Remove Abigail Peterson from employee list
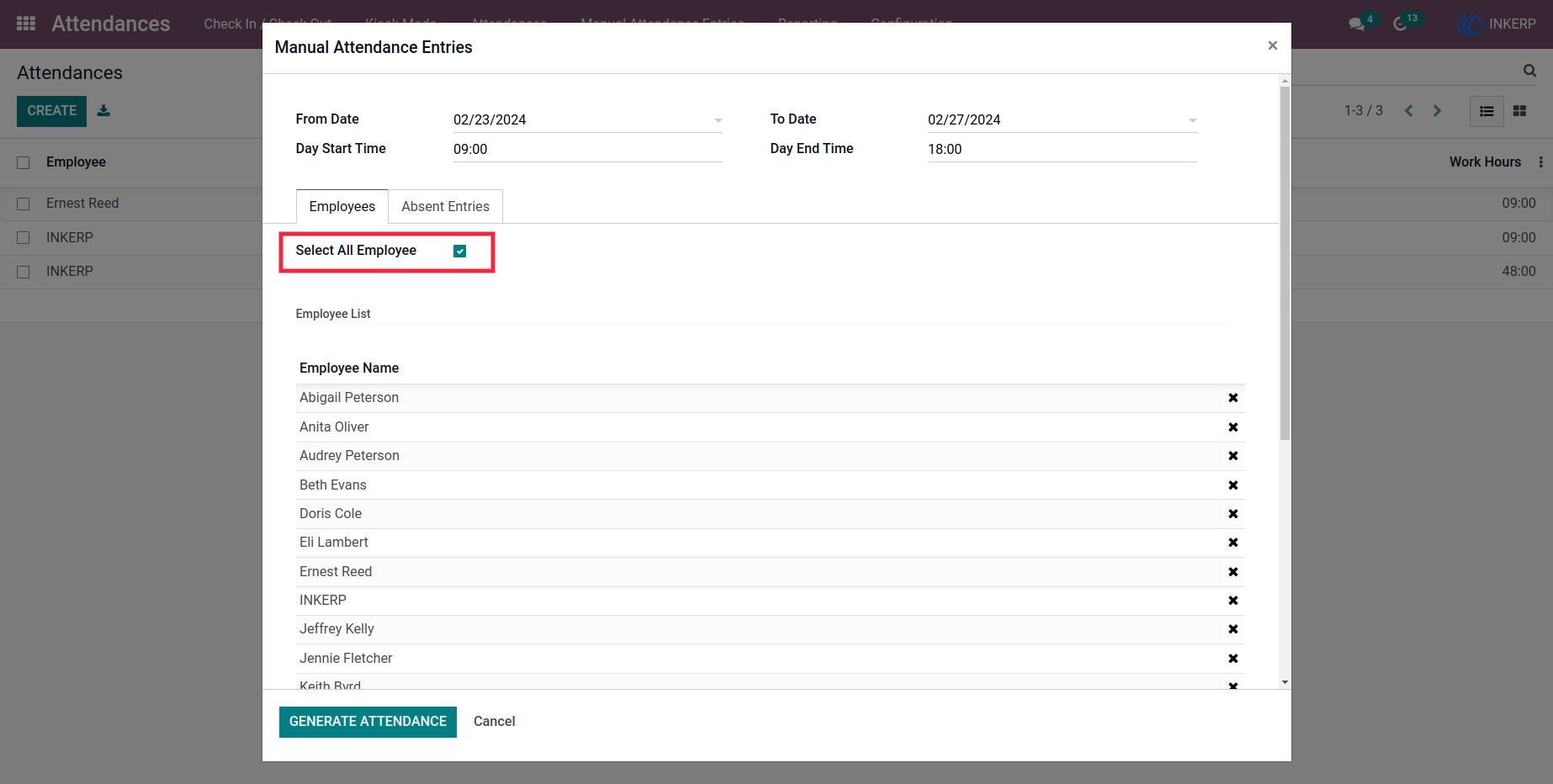The height and width of the screenshot is (784, 1553). 1232,398
